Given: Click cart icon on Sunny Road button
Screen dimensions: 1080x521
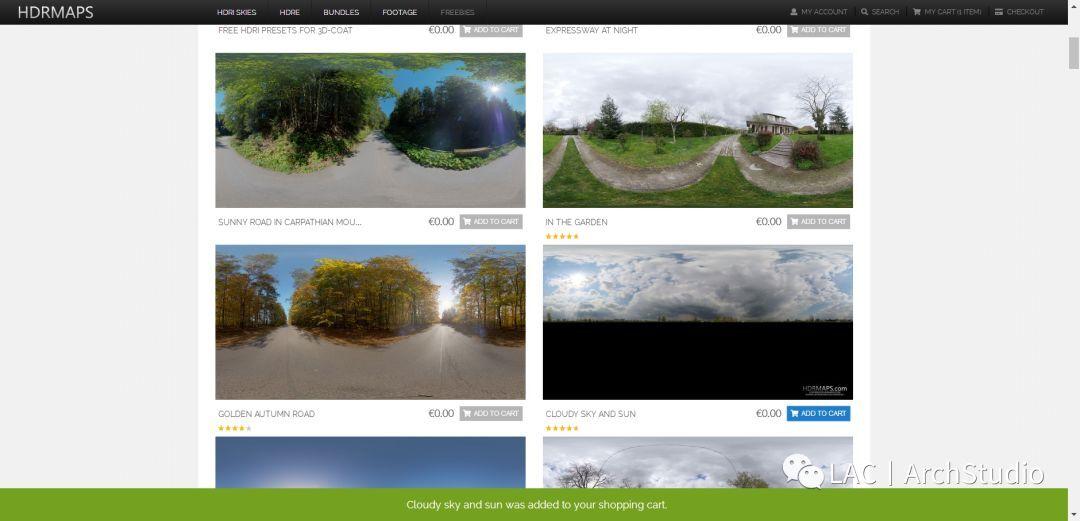Looking at the screenshot, I should tap(467, 222).
